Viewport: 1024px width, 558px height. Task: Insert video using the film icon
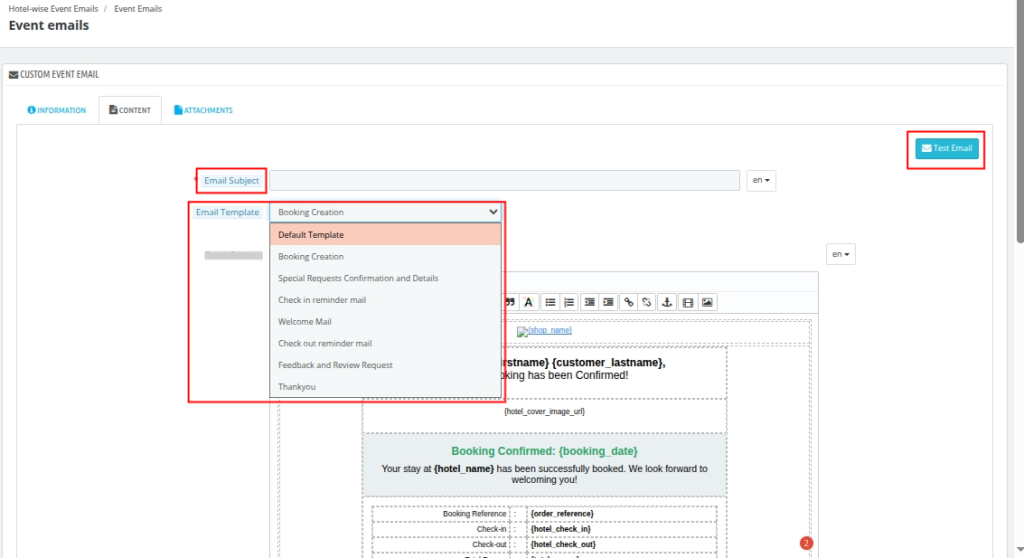[x=688, y=302]
